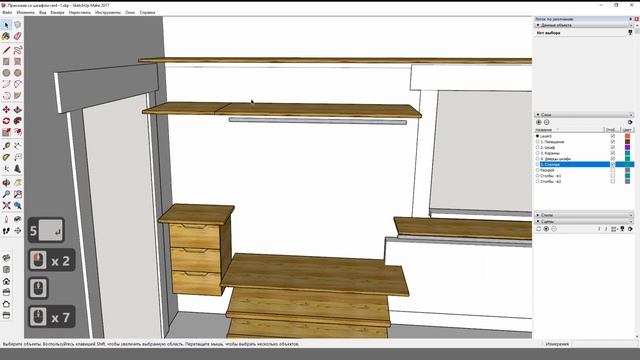Screen dimensions: 640x360
Task: Select the Scale tool
Action: 6,133
